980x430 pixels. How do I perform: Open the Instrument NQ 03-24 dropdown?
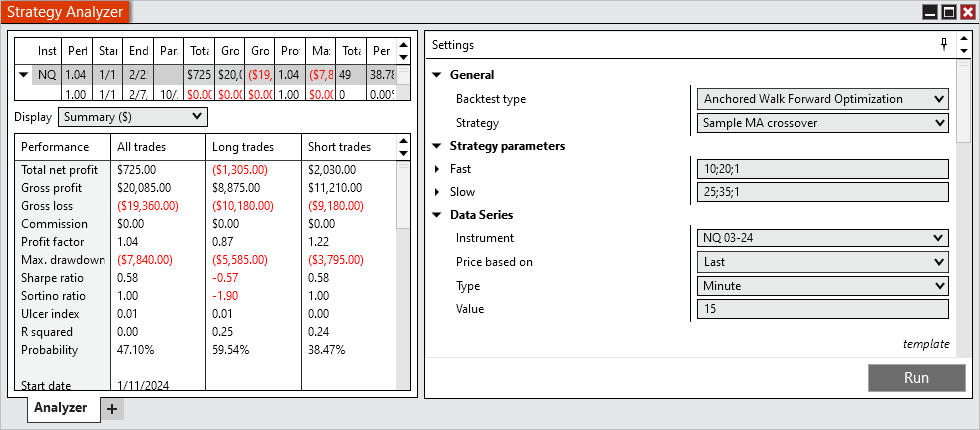tap(822, 238)
